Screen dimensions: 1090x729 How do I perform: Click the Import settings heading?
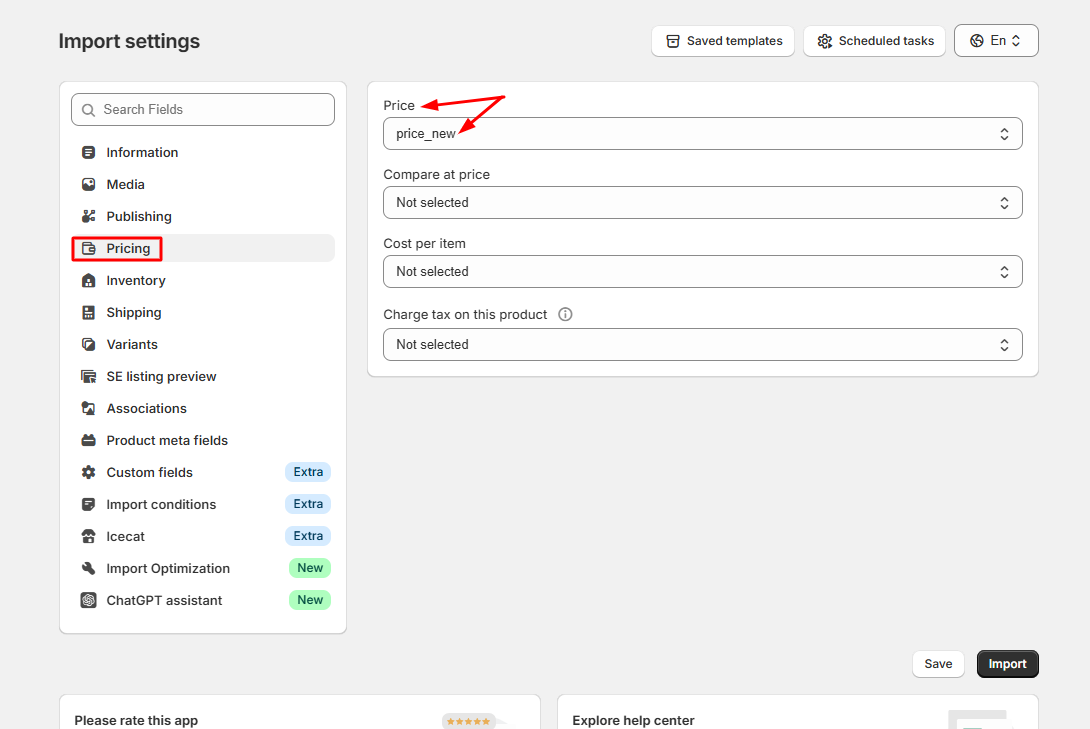click(129, 41)
